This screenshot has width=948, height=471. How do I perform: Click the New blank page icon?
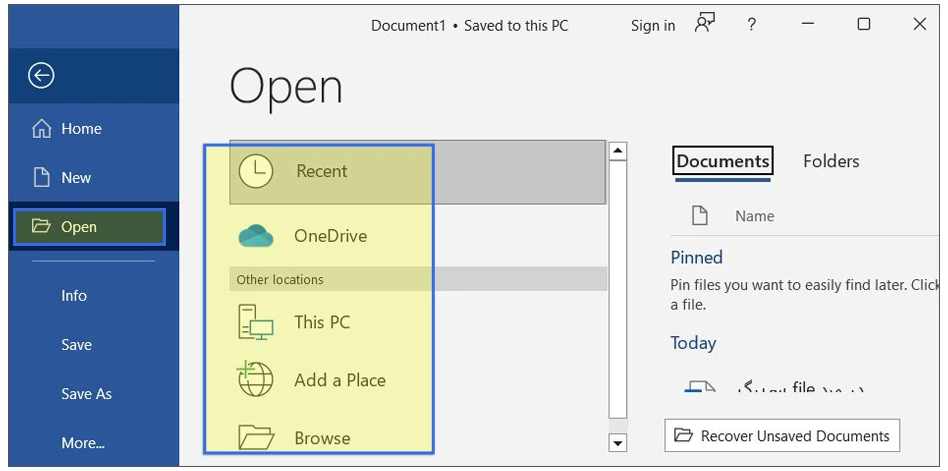(41, 177)
